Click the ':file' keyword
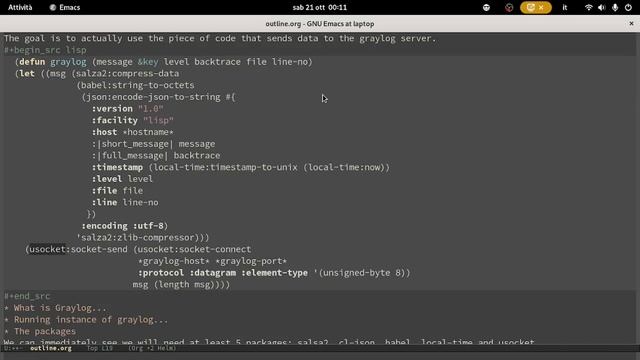This screenshot has height=360, width=640. [x=104, y=191]
